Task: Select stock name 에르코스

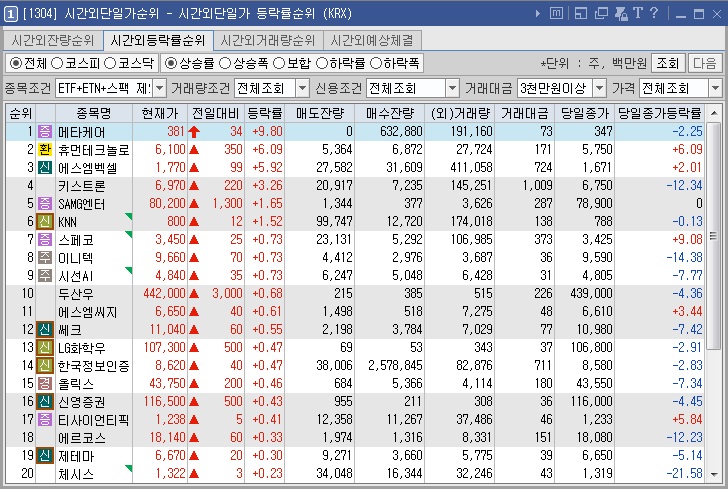Action: pos(82,437)
